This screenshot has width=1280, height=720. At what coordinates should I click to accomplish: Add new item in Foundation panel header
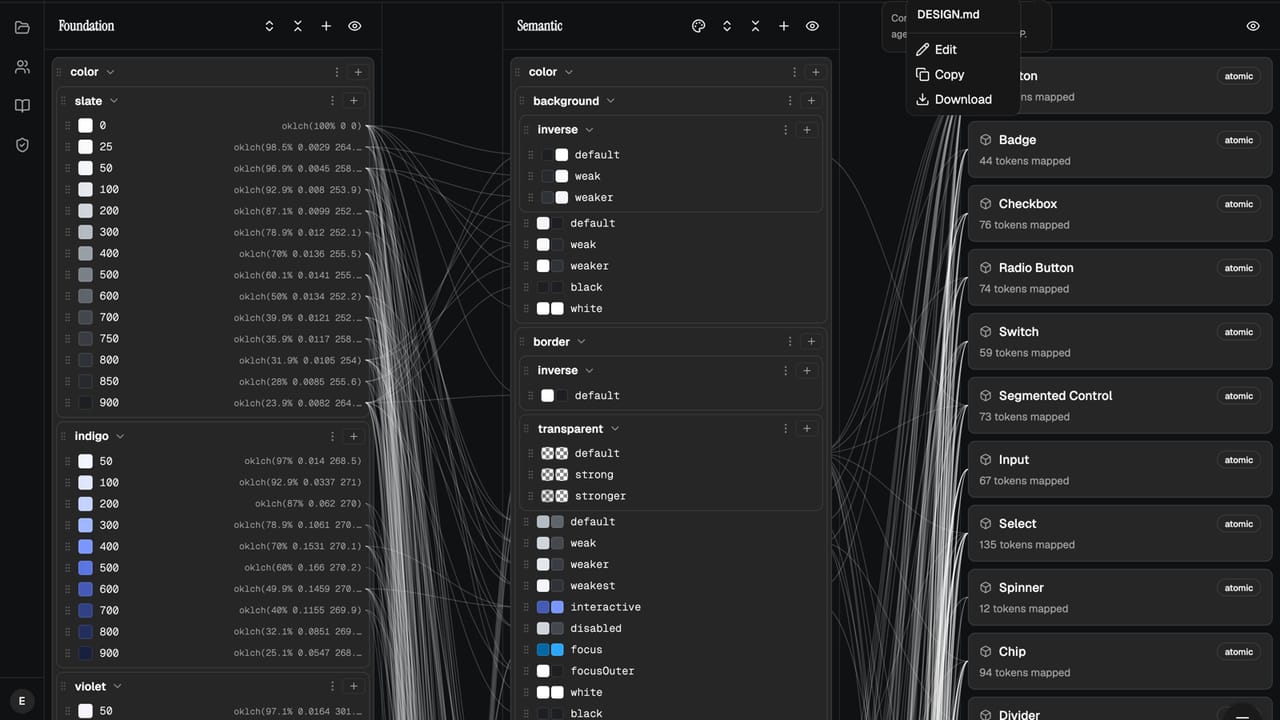point(326,26)
